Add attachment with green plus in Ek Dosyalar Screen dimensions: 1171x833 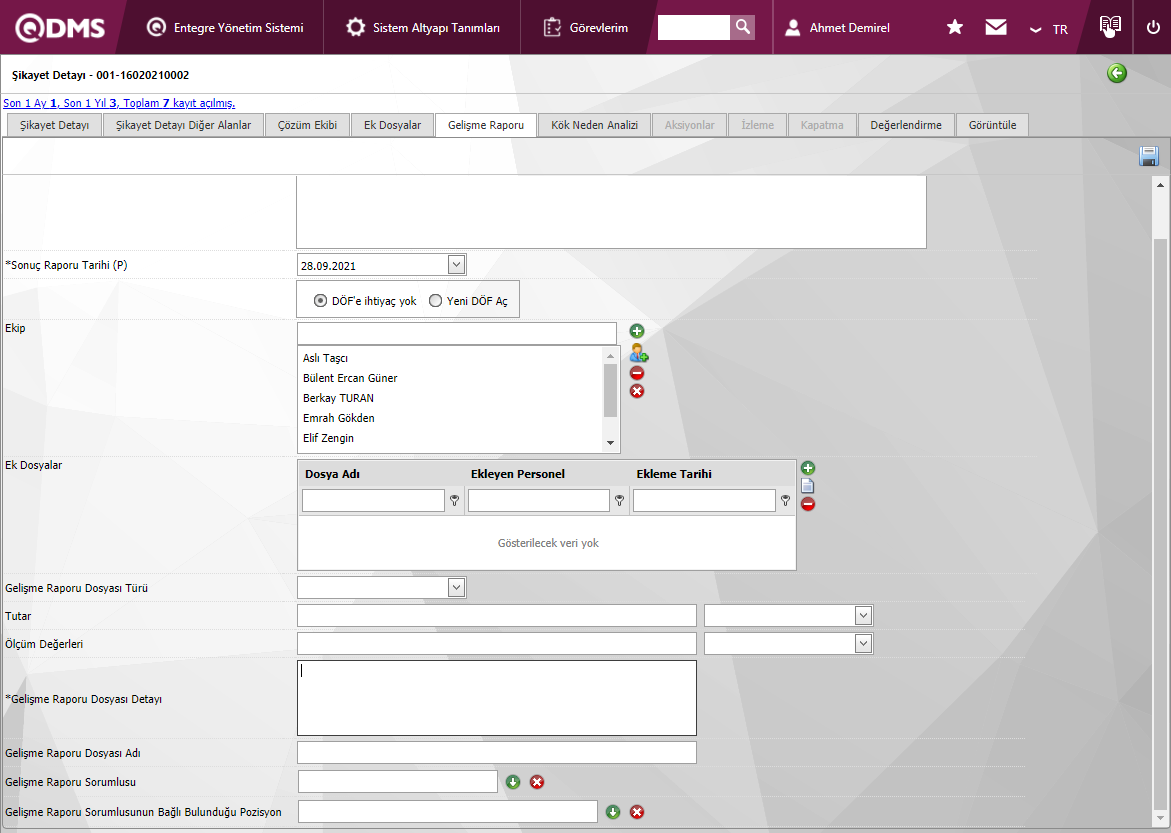tap(808, 468)
